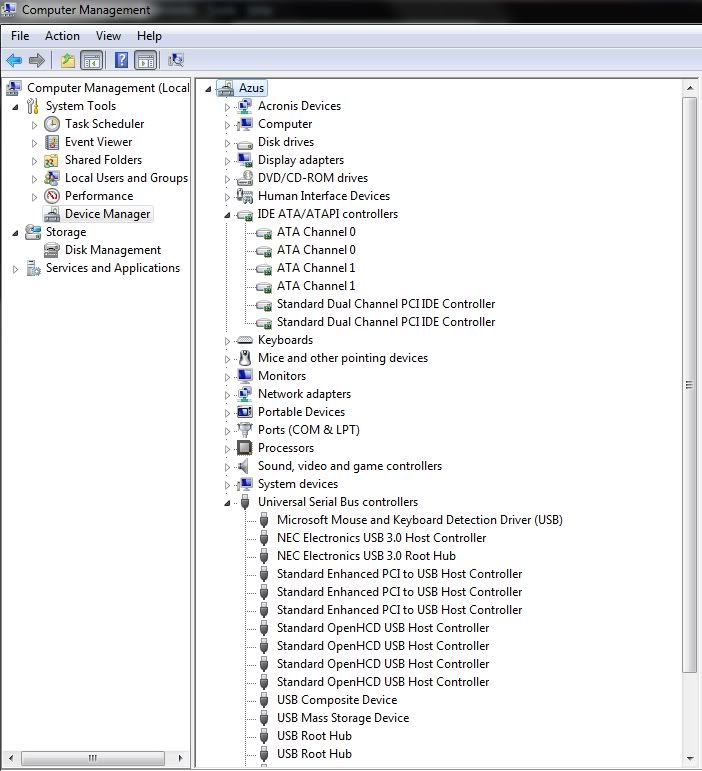Click the System Tools wrench icon
The width and height of the screenshot is (702, 771).
pyautogui.click(x=33, y=106)
